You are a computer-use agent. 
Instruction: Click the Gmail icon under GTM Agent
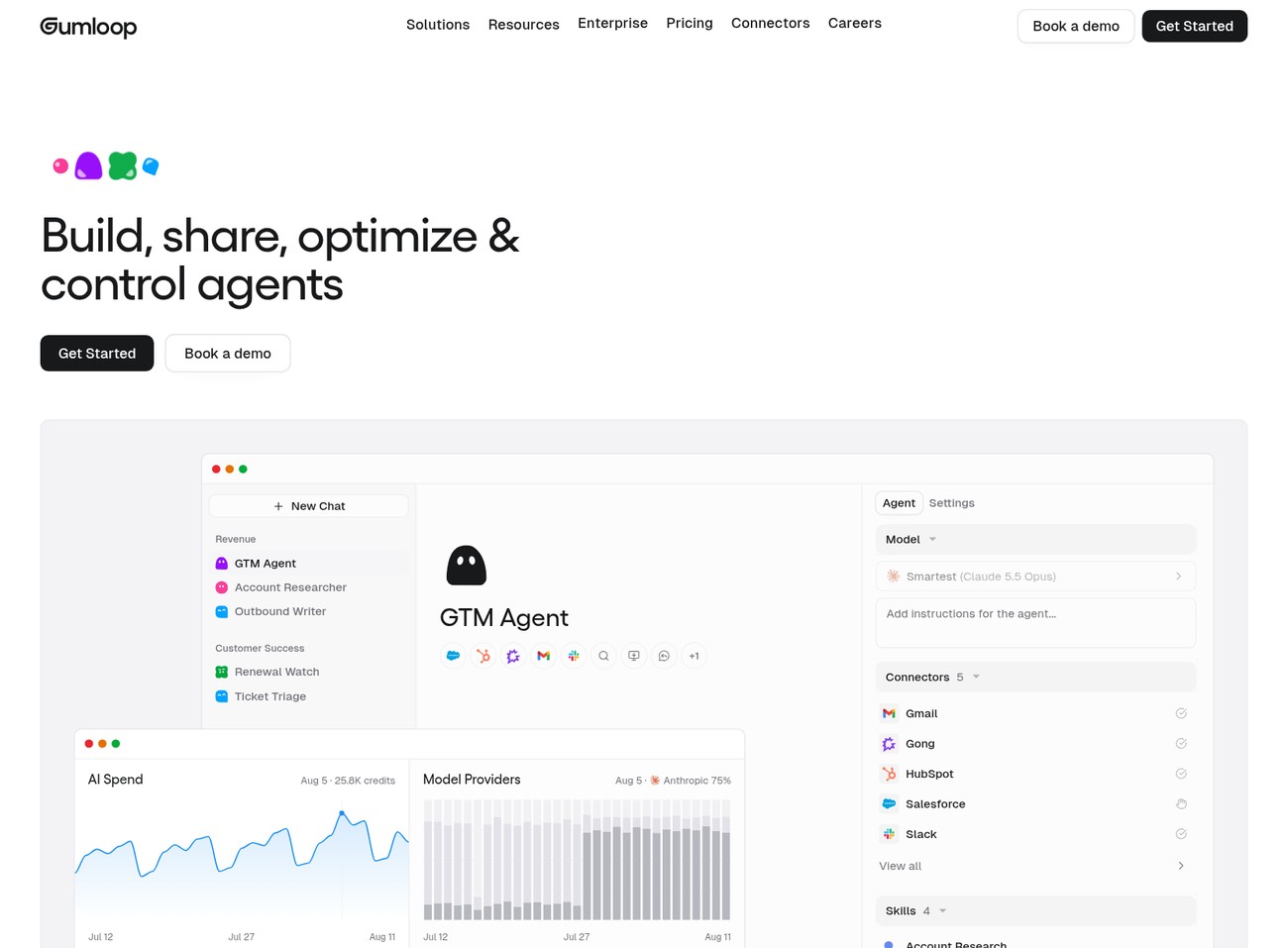(543, 656)
